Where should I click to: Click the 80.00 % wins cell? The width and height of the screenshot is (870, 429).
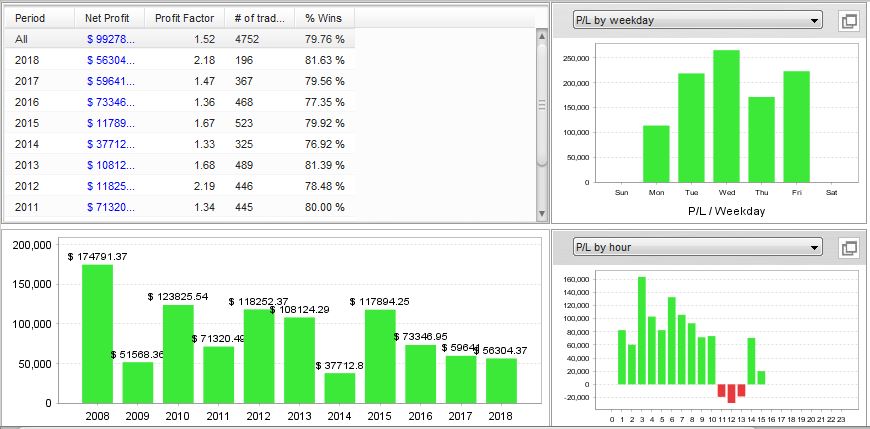click(x=325, y=207)
